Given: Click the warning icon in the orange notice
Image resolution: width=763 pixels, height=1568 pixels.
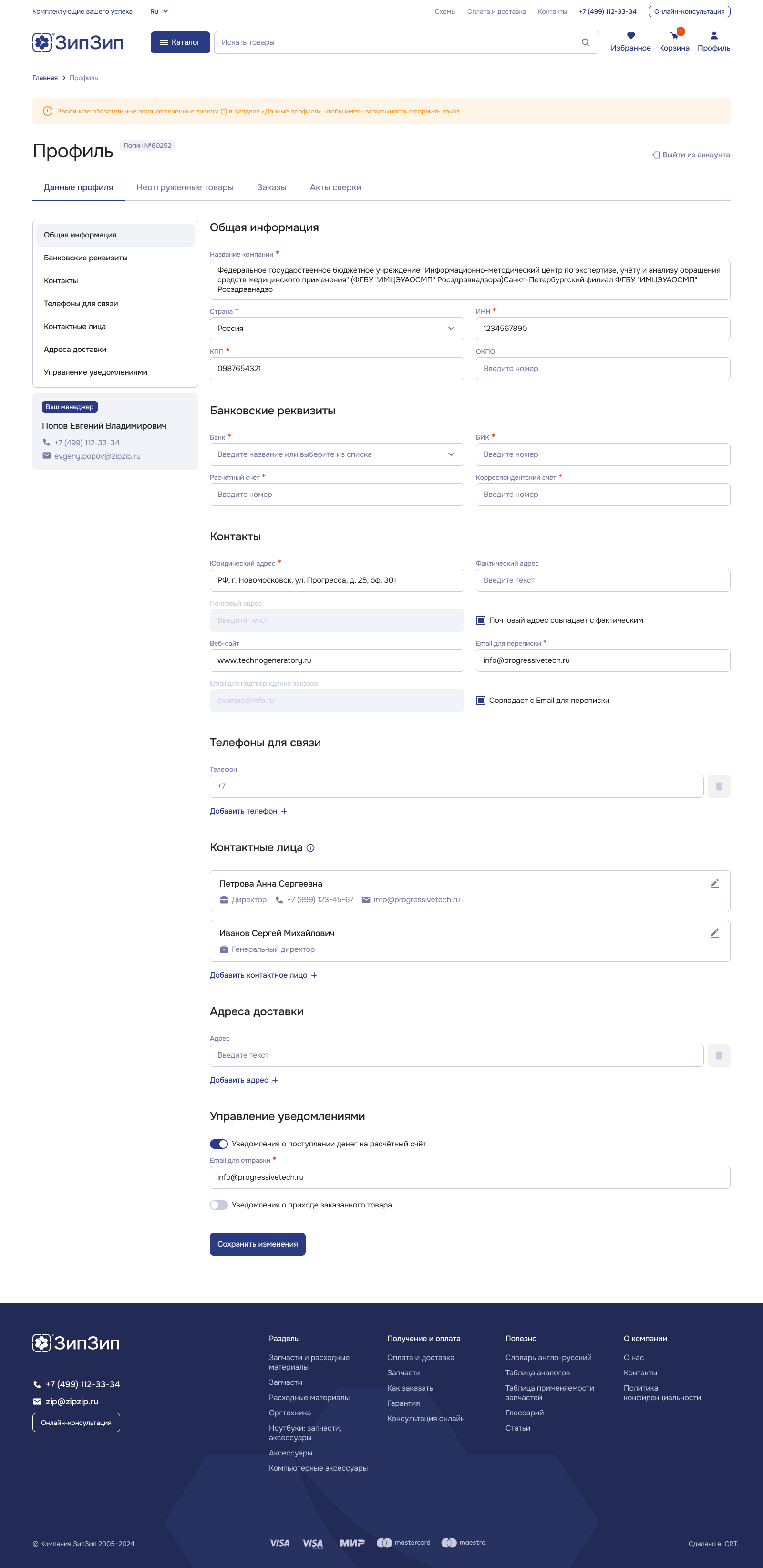Looking at the screenshot, I should (x=48, y=112).
